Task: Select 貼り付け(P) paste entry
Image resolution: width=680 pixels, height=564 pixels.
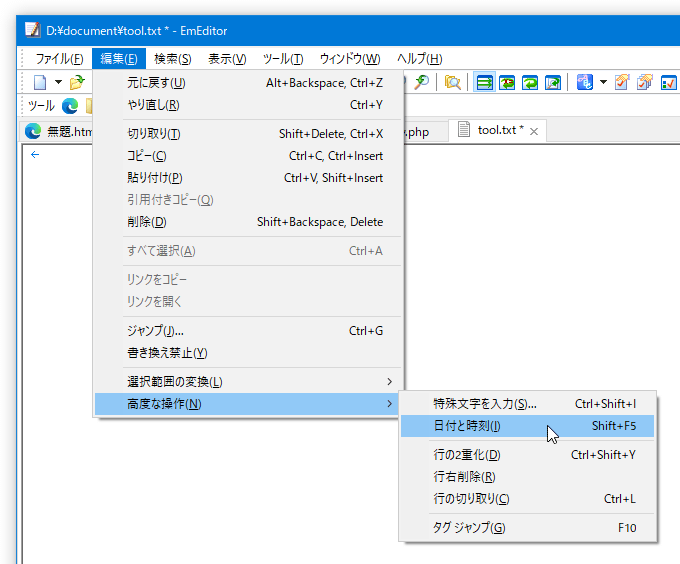Action: 248,178
